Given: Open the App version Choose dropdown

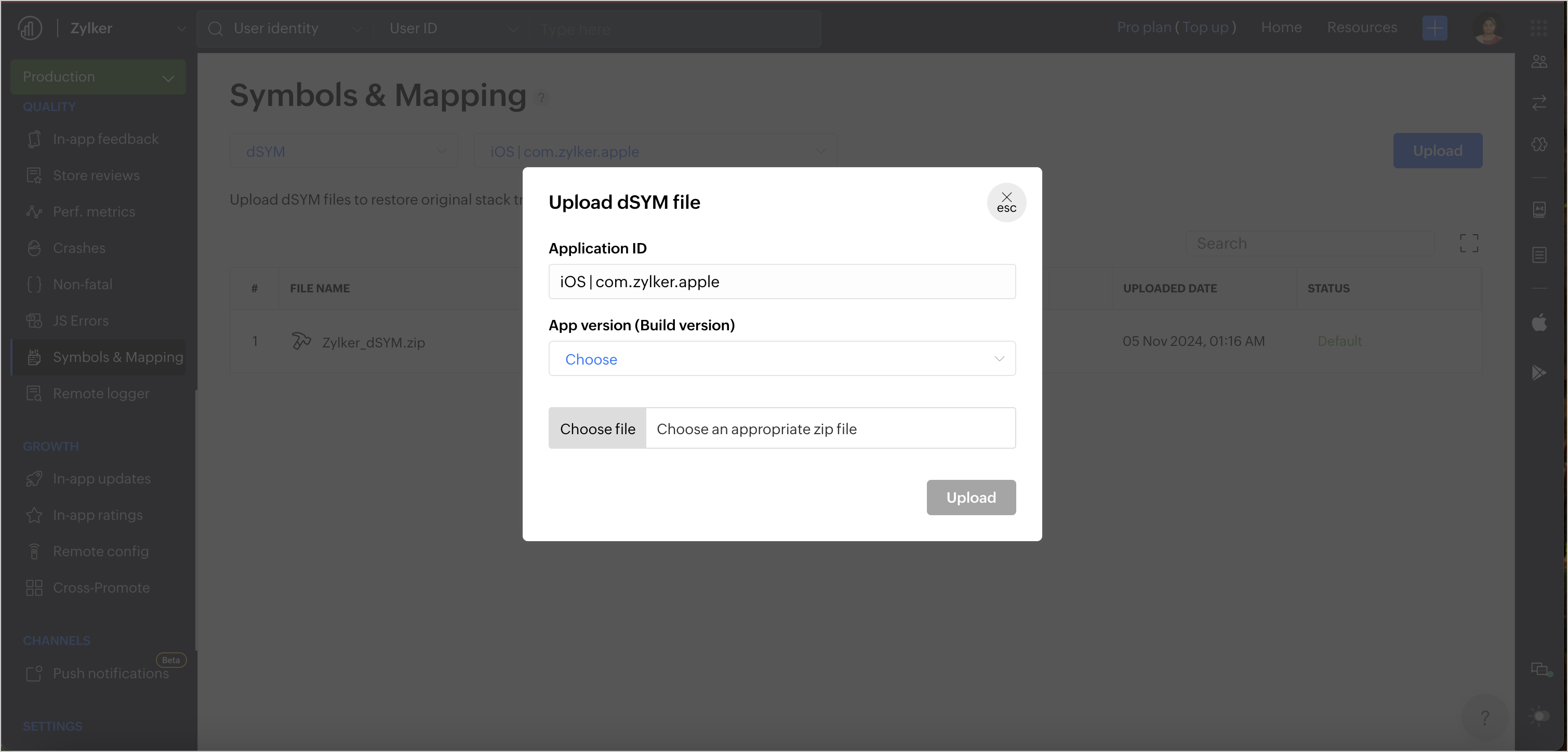Looking at the screenshot, I should 781,359.
